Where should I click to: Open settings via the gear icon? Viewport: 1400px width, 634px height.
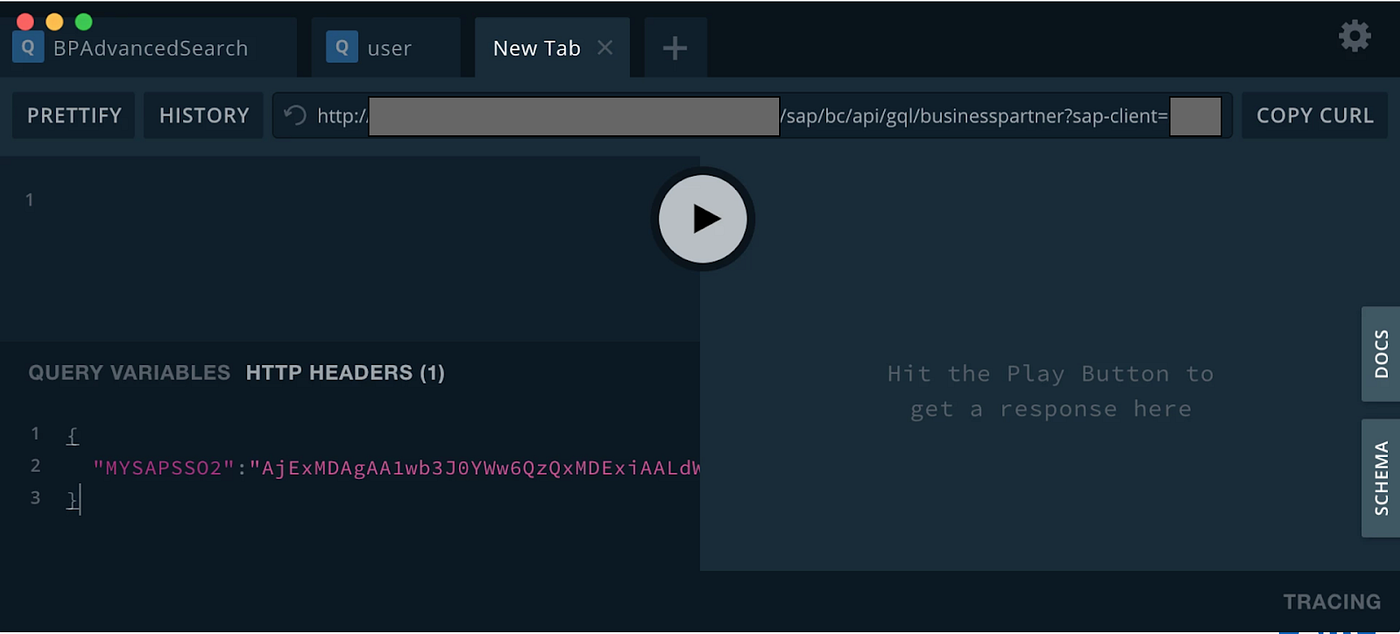tap(1355, 36)
